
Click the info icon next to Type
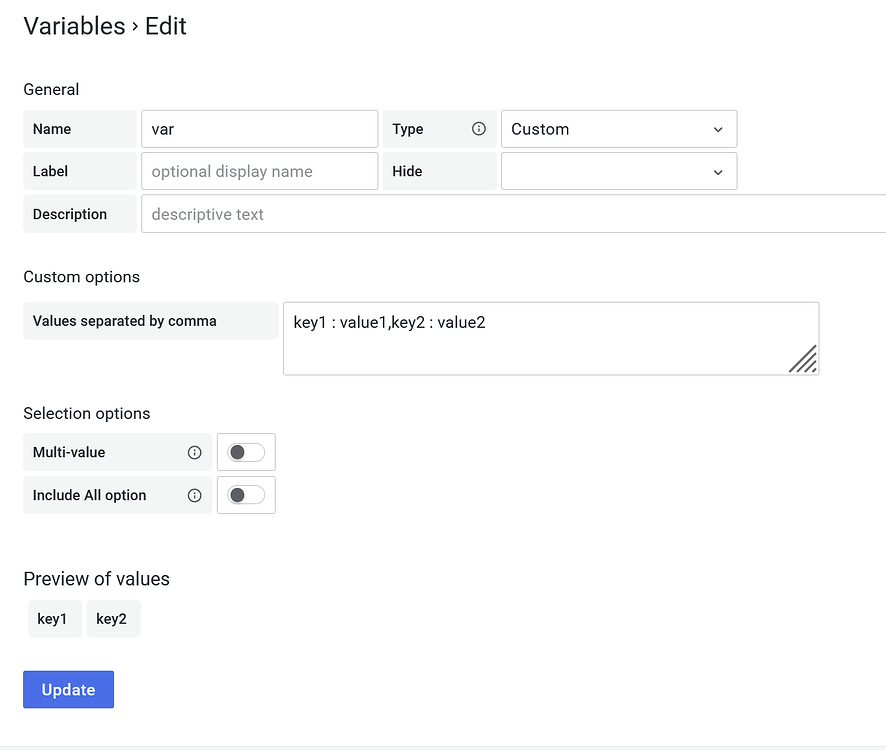click(x=479, y=128)
